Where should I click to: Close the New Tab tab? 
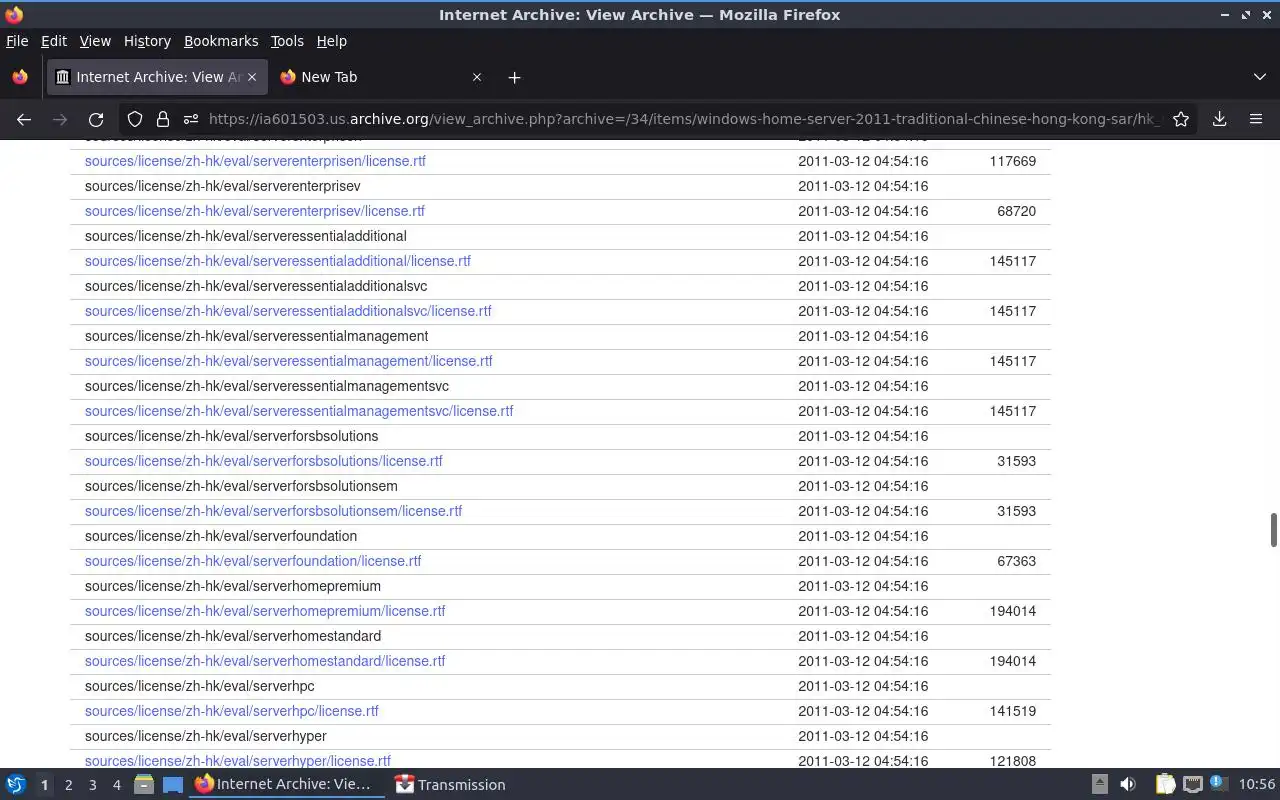tap(477, 77)
